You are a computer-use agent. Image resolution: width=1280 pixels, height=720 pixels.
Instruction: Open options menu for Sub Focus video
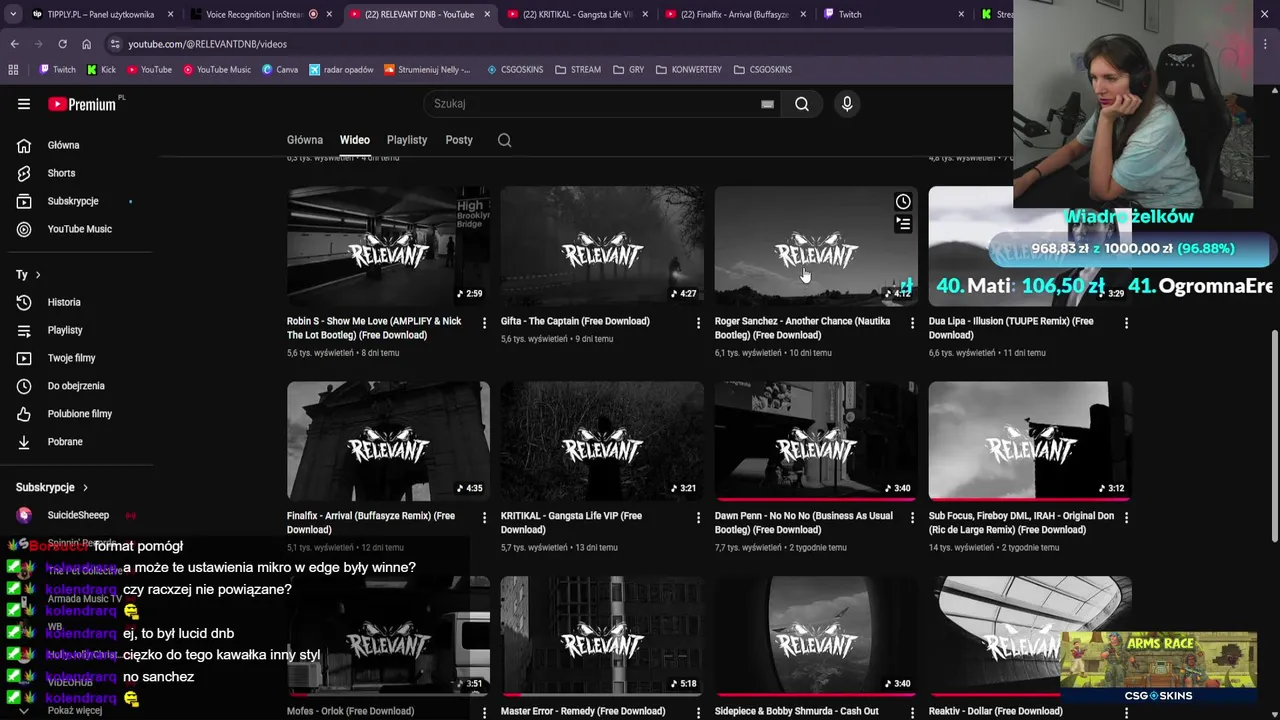click(1126, 518)
